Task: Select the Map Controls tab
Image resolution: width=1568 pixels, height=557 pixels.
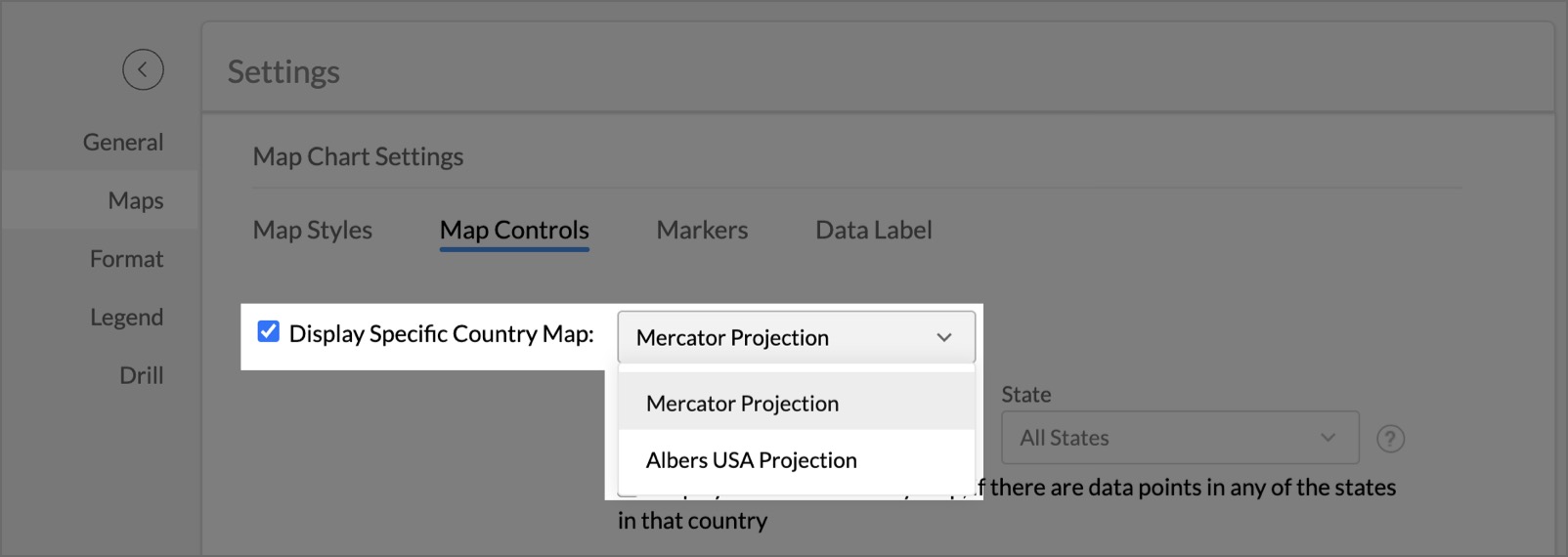Action: pyautogui.click(x=514, y=231)
